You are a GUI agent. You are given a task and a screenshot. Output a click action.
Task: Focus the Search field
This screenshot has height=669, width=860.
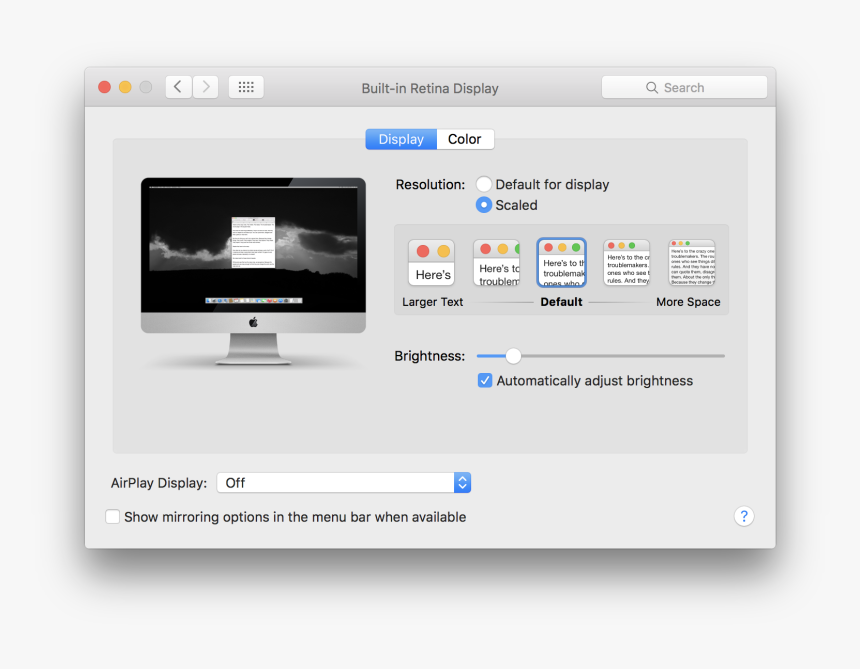pos(684,87)
